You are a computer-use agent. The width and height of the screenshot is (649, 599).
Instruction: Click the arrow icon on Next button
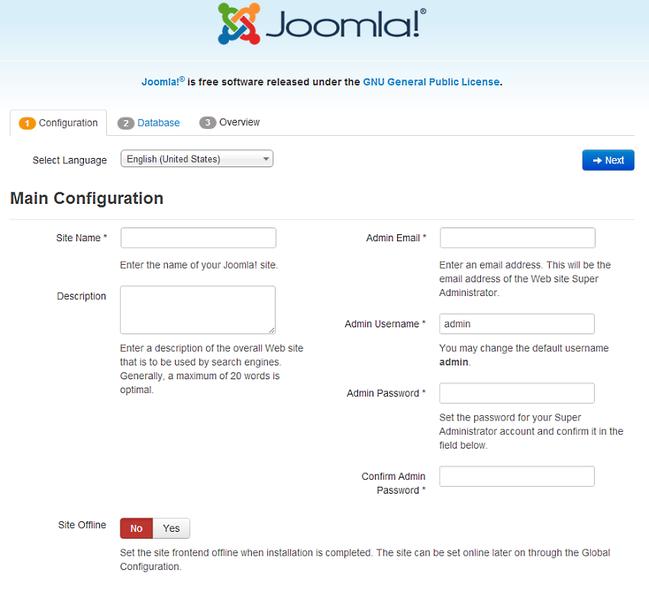597,160
